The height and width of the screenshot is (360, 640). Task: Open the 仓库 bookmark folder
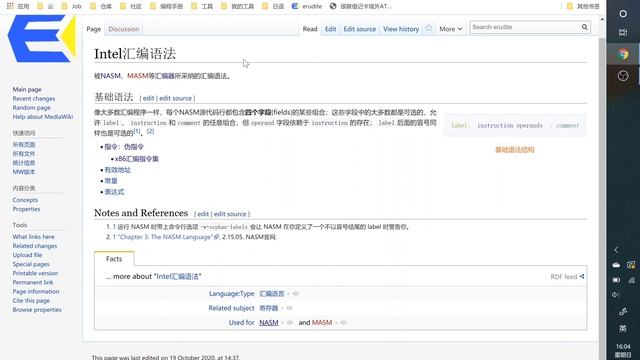101,6
